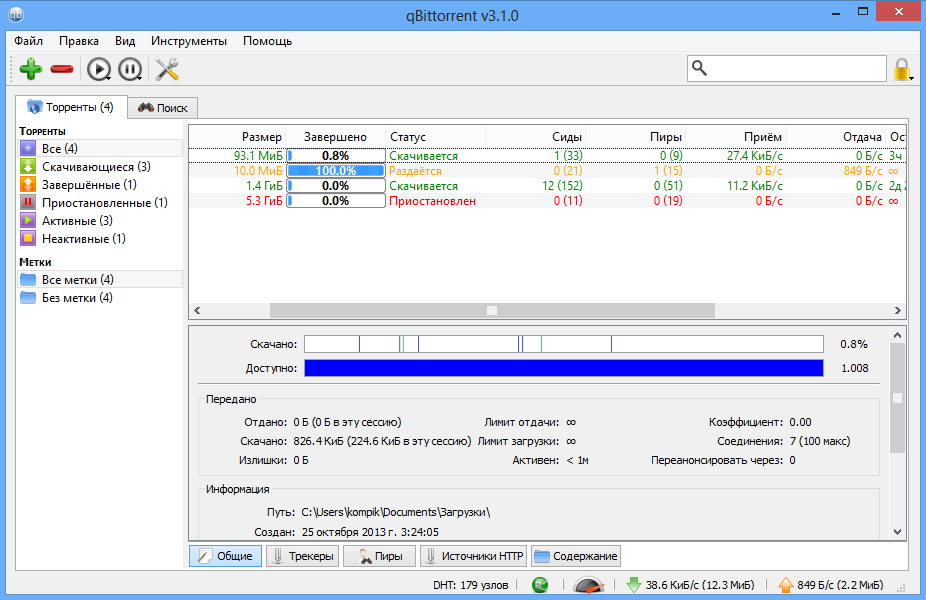
Task: Click the folder icon of Без метки
Action: click(x=28, y=297)
